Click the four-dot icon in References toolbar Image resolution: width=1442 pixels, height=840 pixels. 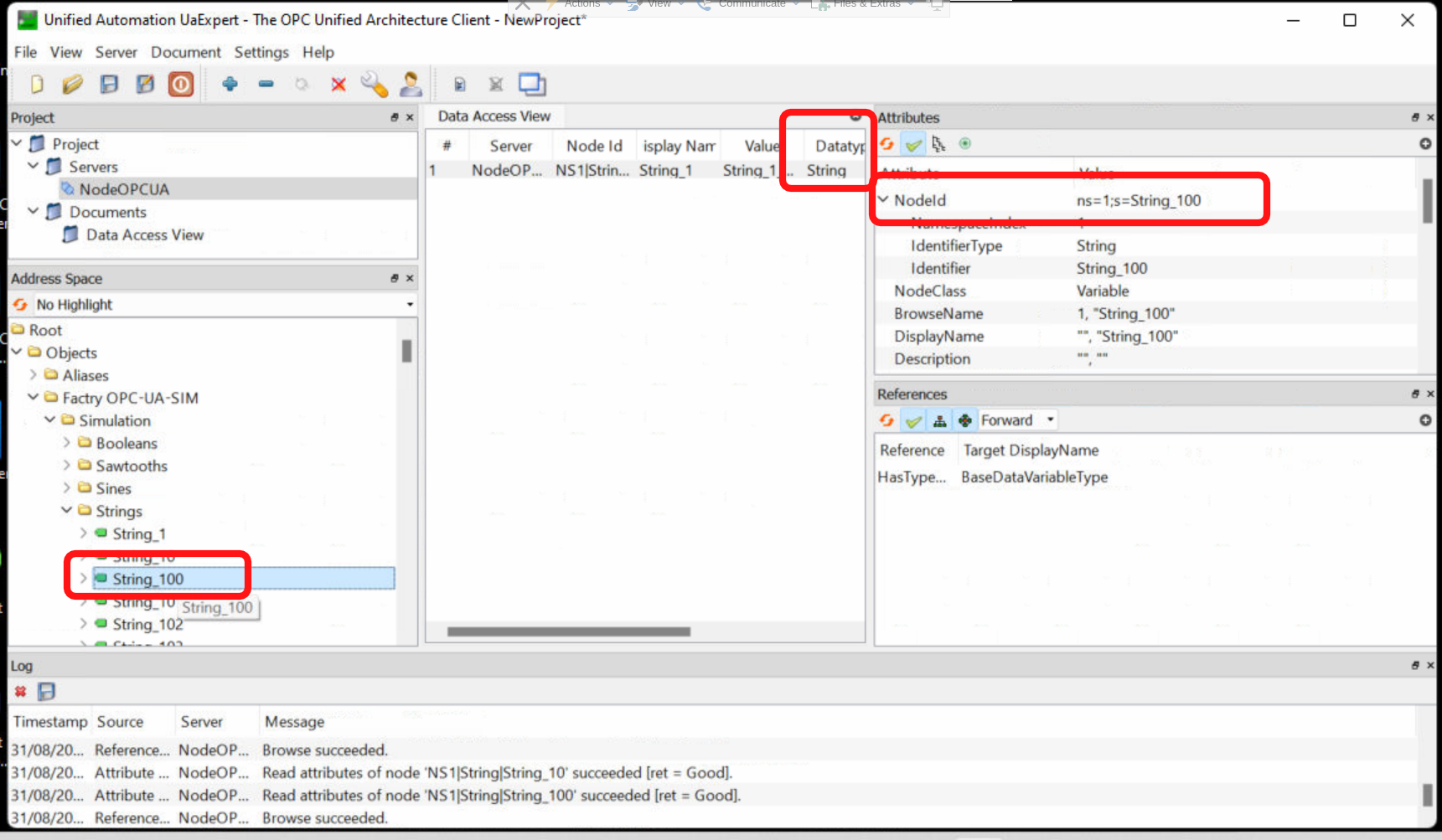tap(965, 420)
